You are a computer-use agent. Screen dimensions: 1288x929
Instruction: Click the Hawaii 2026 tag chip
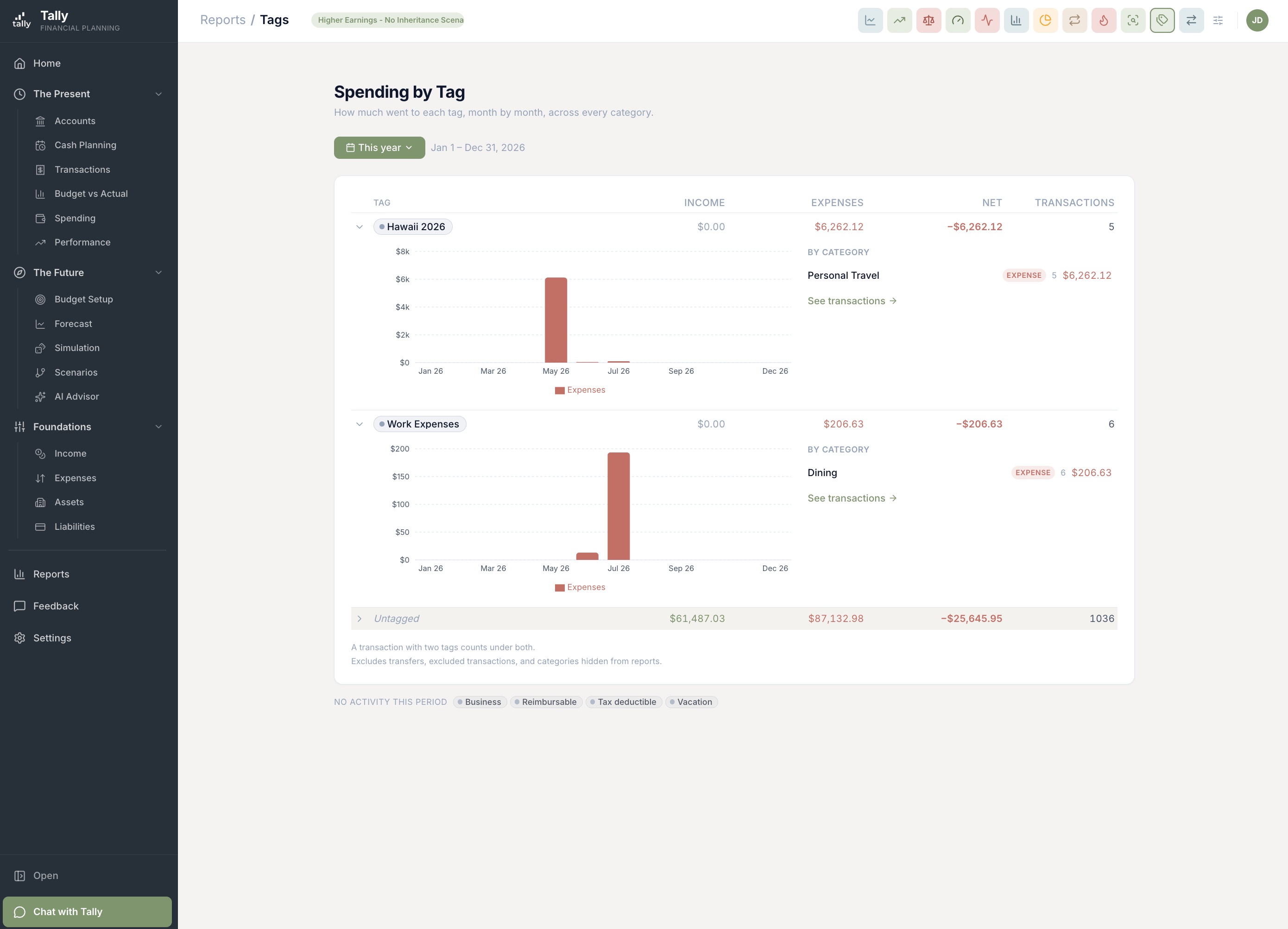[x=413, y=227]
